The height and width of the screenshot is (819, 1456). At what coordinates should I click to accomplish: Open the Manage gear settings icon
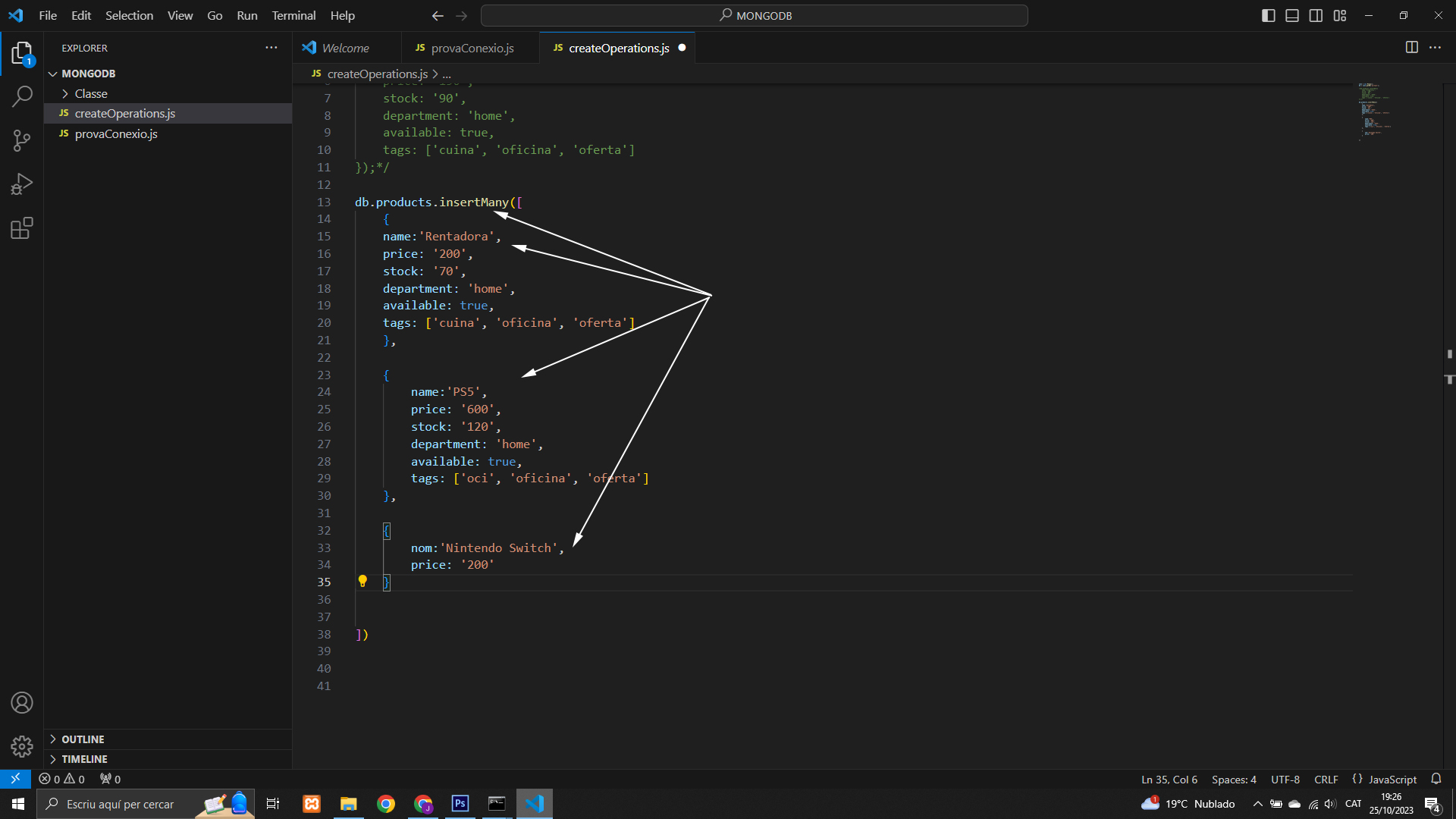[22, 747]
